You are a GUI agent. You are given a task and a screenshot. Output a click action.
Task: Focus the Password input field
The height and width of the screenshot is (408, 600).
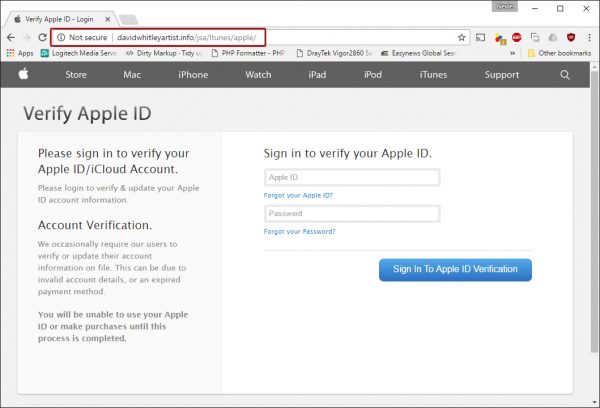pyautogui.click(x=352, y=214)
